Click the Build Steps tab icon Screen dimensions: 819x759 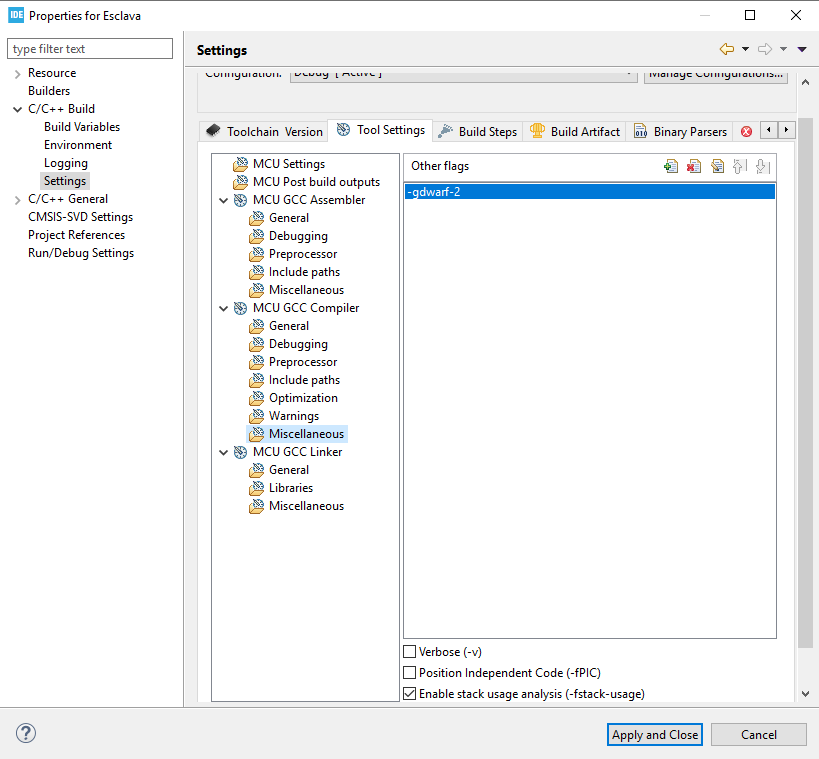(445, 131)
